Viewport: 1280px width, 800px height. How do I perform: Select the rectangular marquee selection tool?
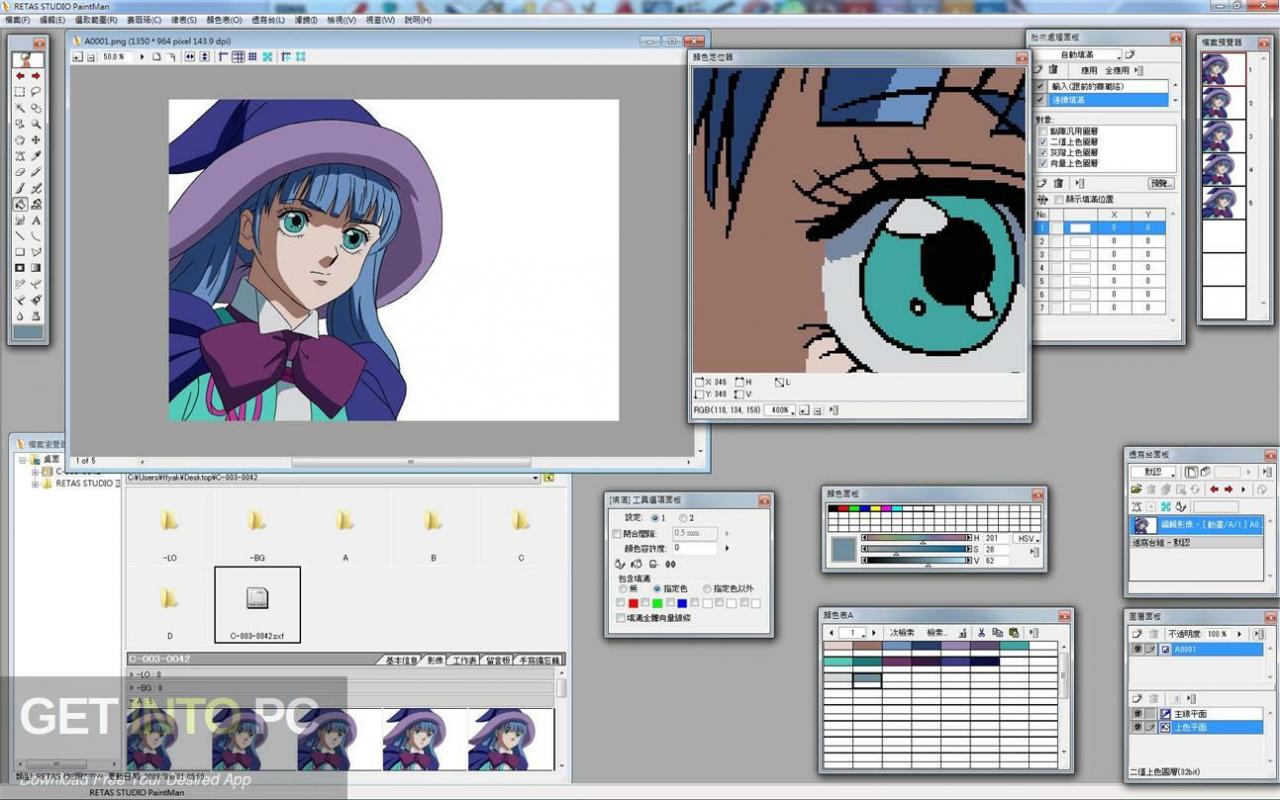(x=19, y=92)
